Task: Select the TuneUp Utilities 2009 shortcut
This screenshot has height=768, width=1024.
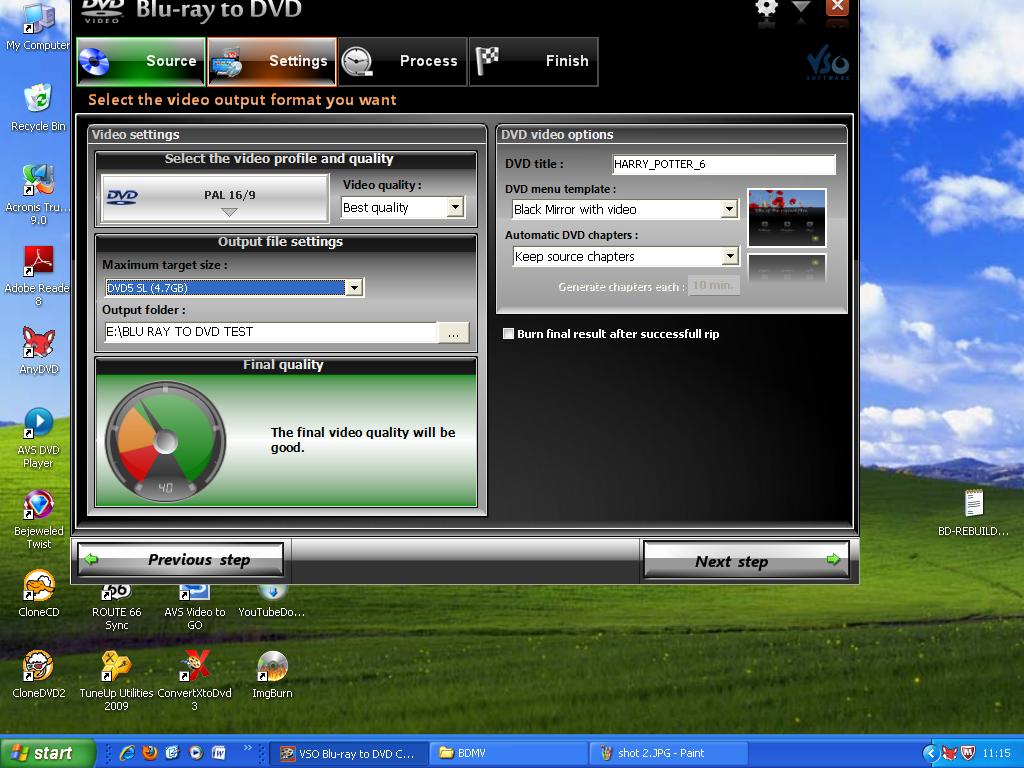Action: [x=116, y=681]
